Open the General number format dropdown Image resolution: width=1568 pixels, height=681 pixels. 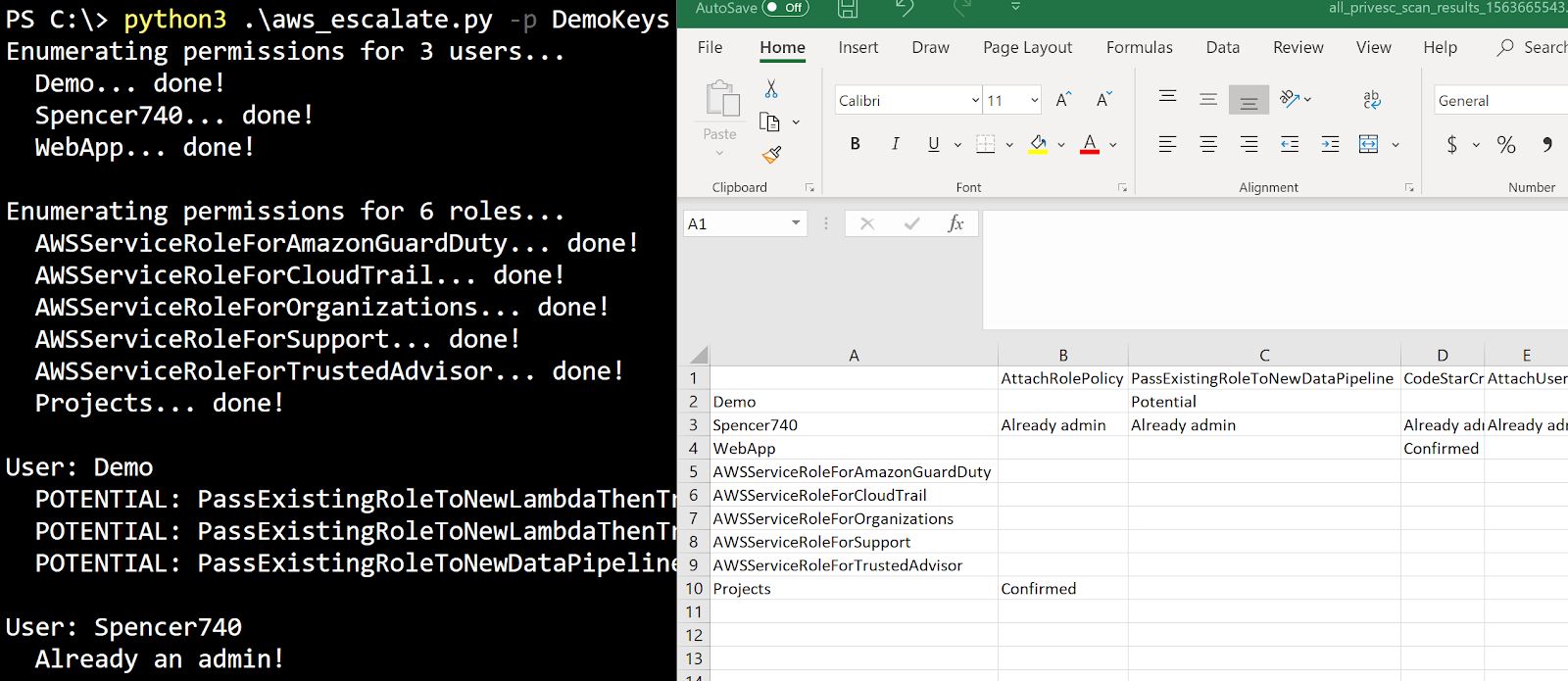1499,100
